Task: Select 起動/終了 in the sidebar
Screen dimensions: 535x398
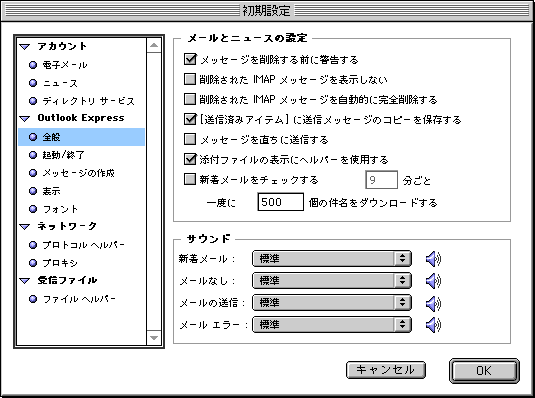Action: tap(63, 155)
